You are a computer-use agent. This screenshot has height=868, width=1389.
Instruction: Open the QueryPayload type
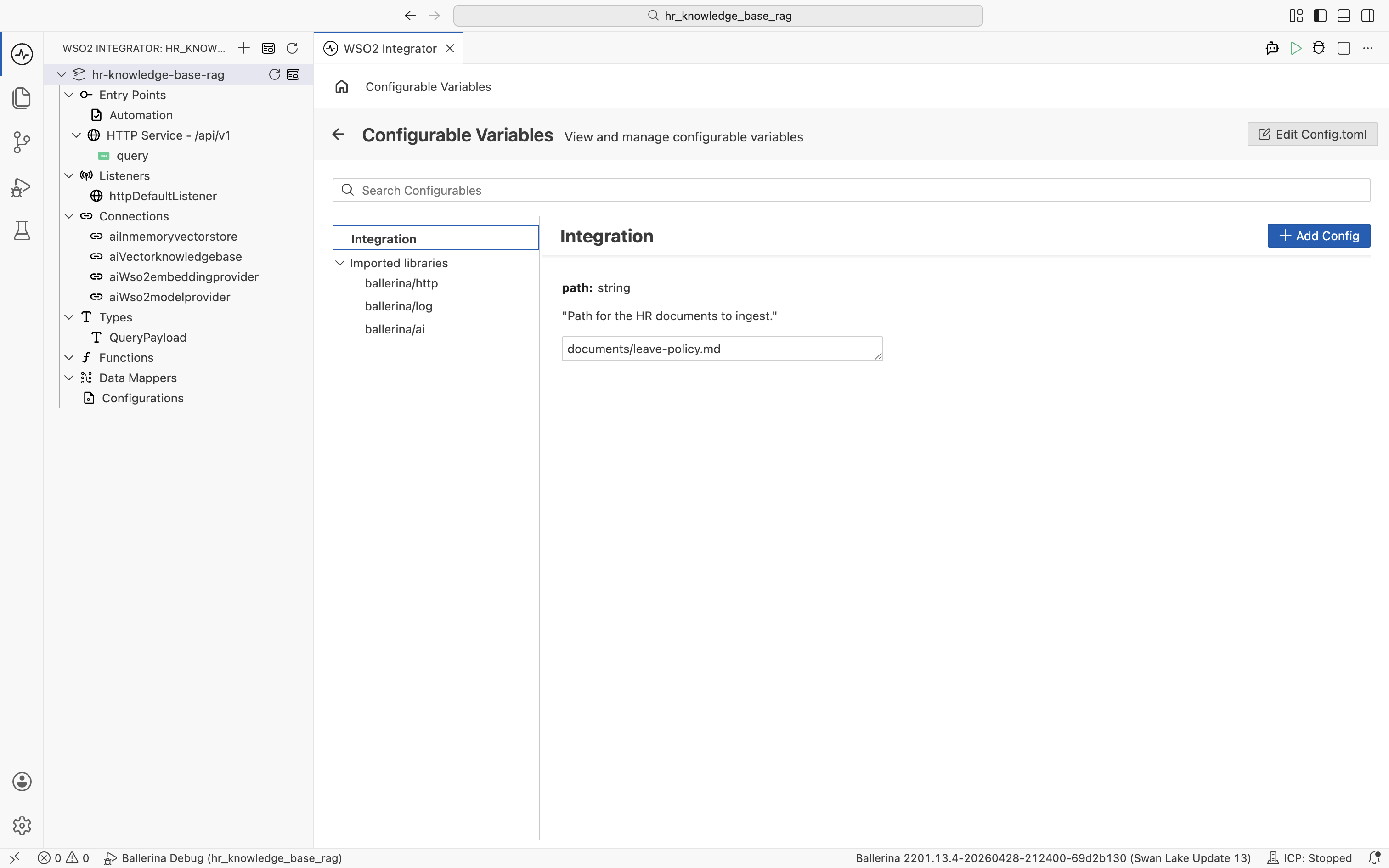(147, 338)
